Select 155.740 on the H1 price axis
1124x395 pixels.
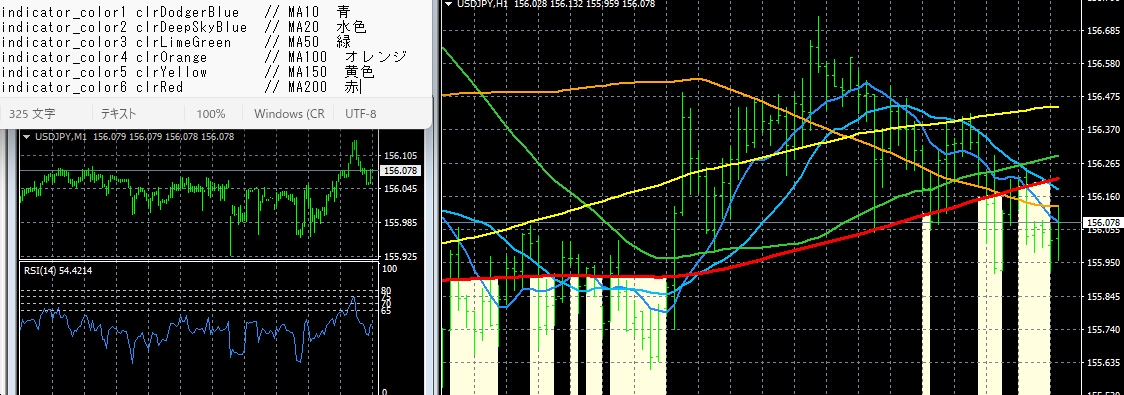pyautogui.click(x=1104, y=330)
